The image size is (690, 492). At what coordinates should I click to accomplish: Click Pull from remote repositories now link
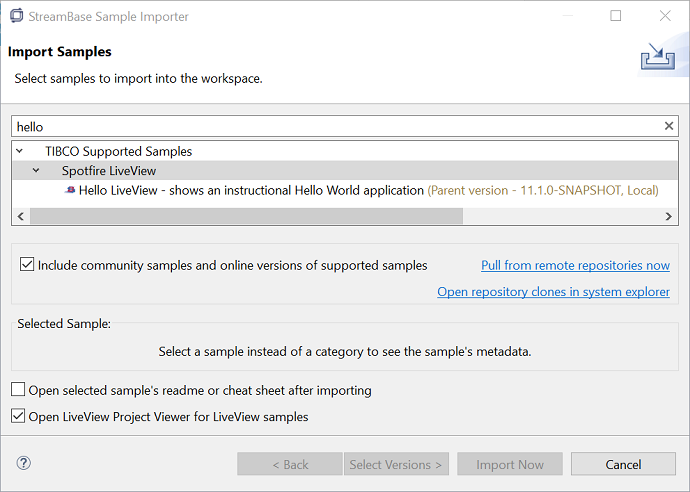[575, 265]
